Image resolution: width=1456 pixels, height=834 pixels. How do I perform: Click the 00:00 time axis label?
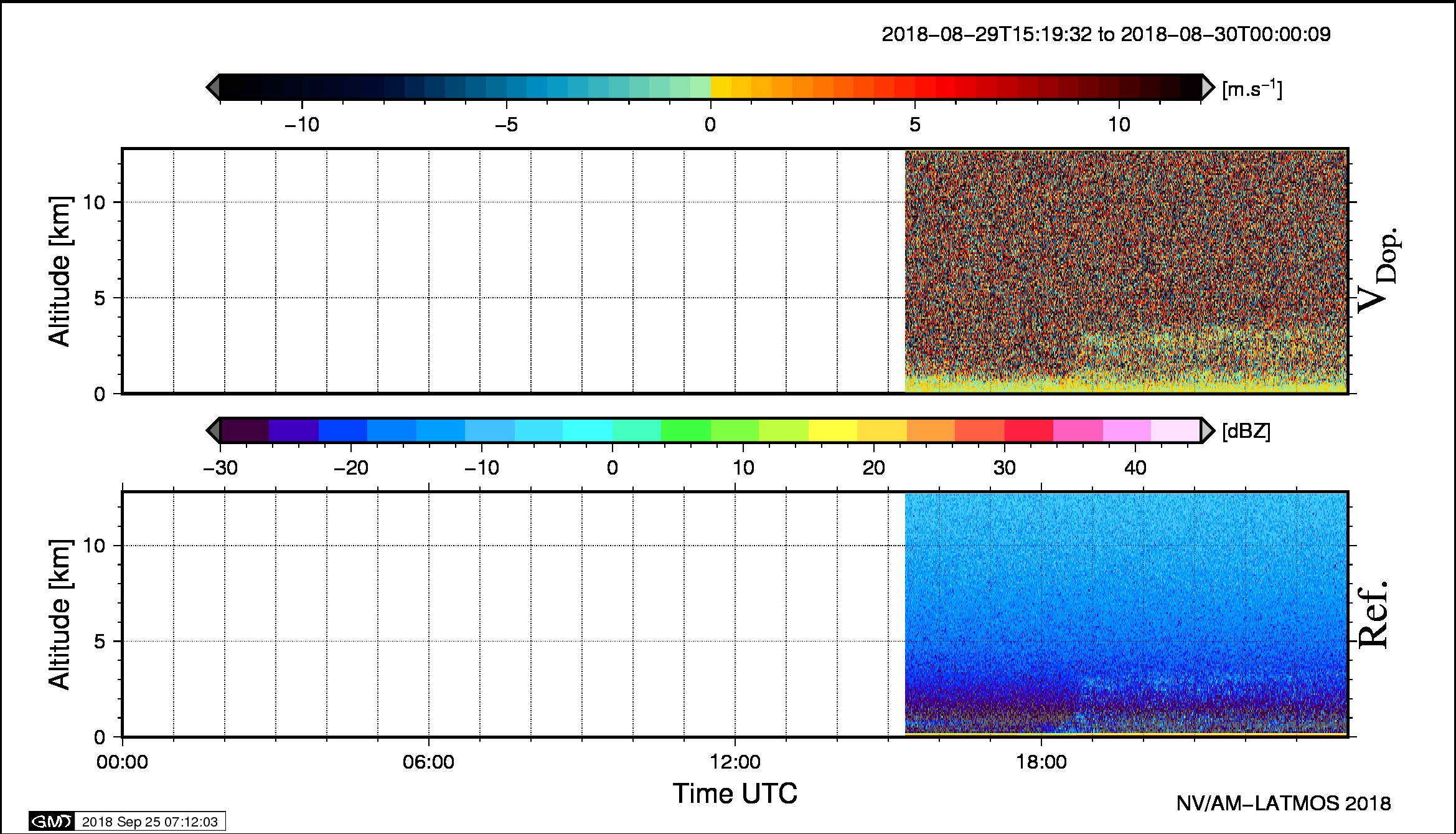point(122,762)
